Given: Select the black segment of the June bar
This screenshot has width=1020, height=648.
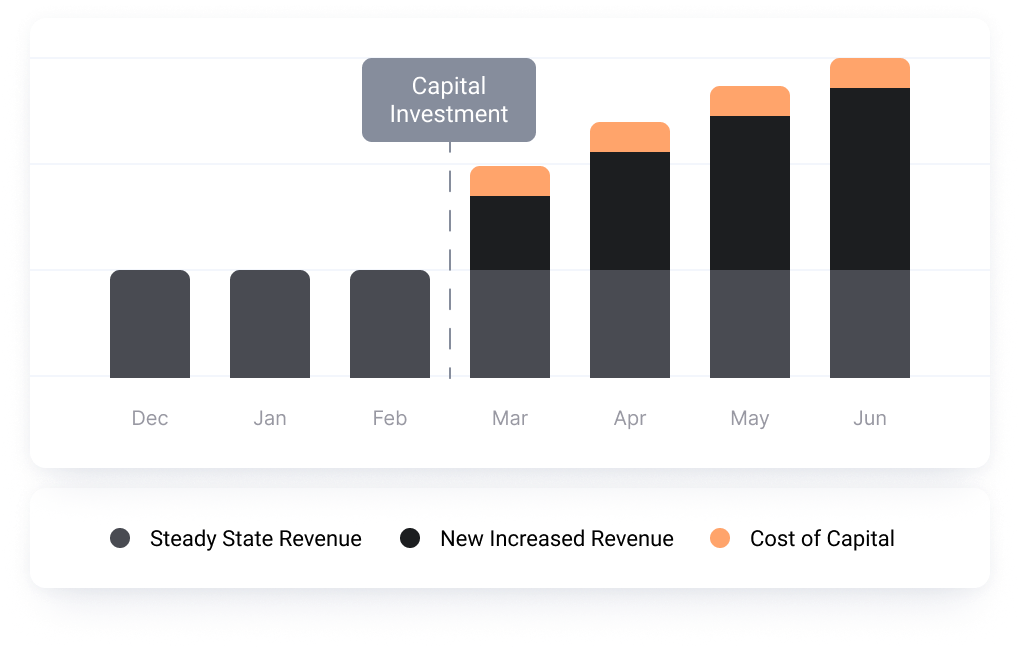Looking at the screenshot, I should coord(870,179).
